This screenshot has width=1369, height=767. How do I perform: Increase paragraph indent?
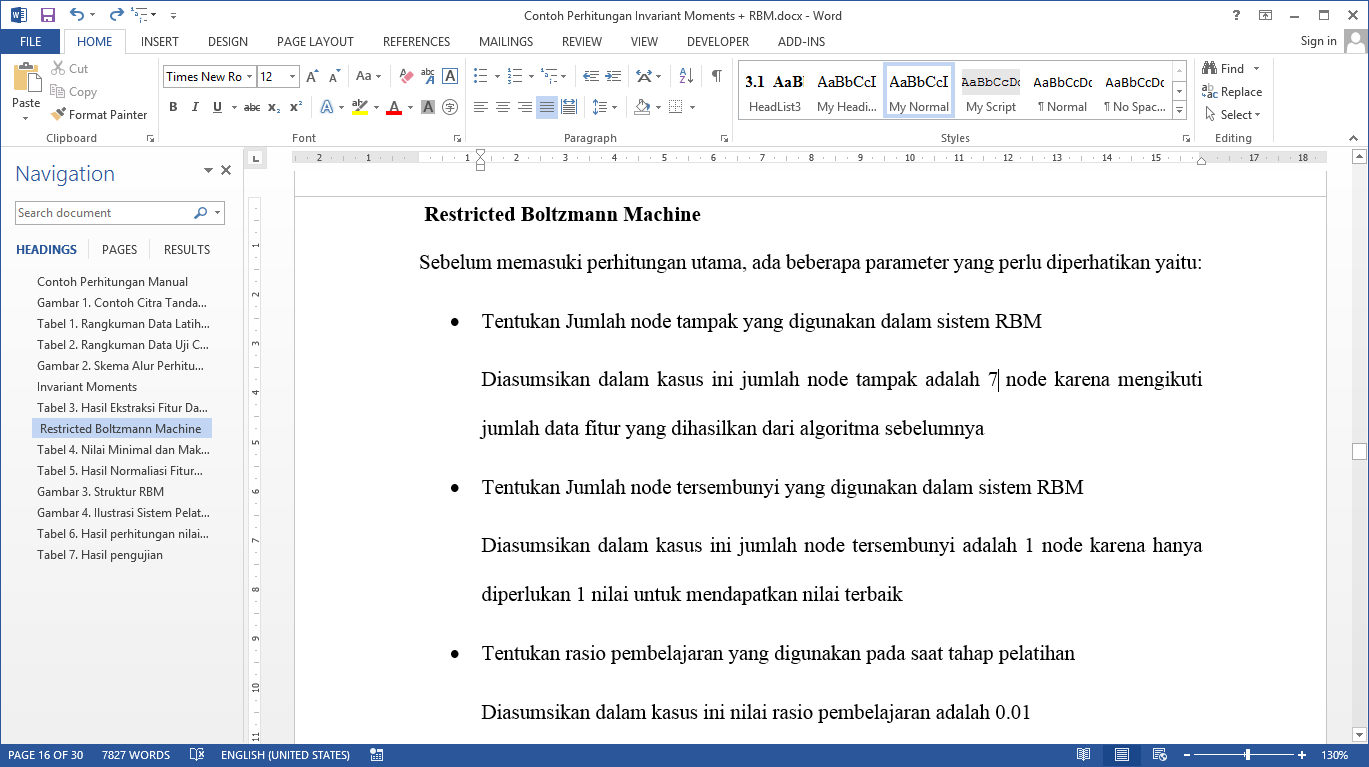(612, 76)
